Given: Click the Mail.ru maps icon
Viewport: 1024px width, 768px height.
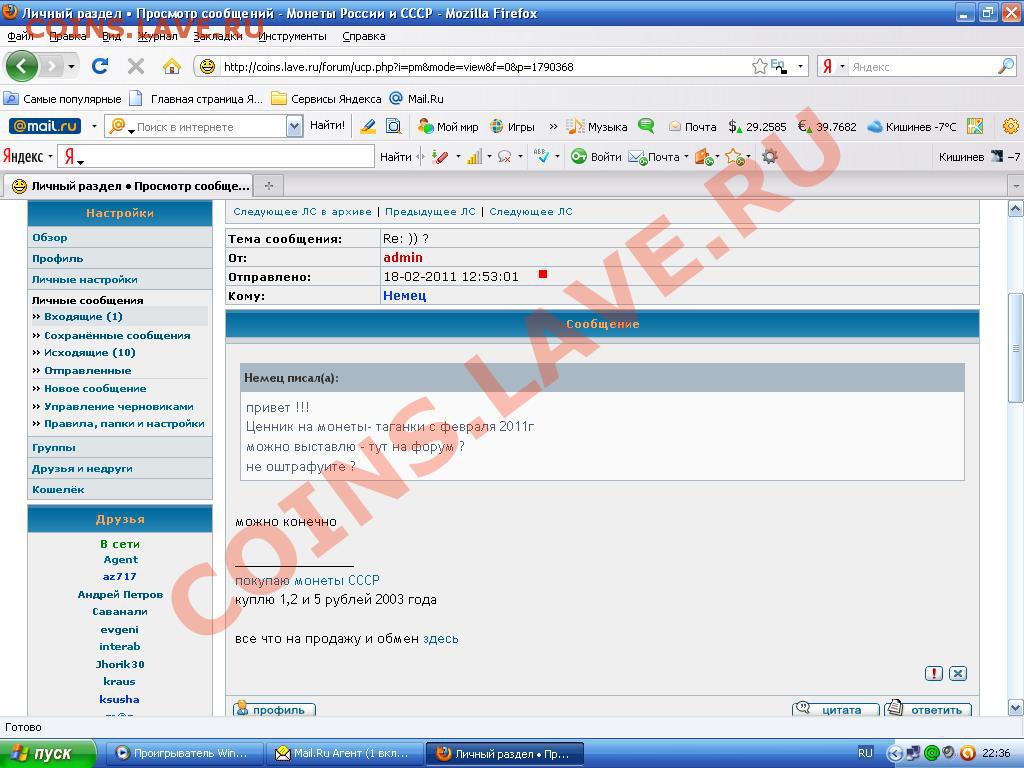Looking at the screenshot, I should (x=975, y=126).
